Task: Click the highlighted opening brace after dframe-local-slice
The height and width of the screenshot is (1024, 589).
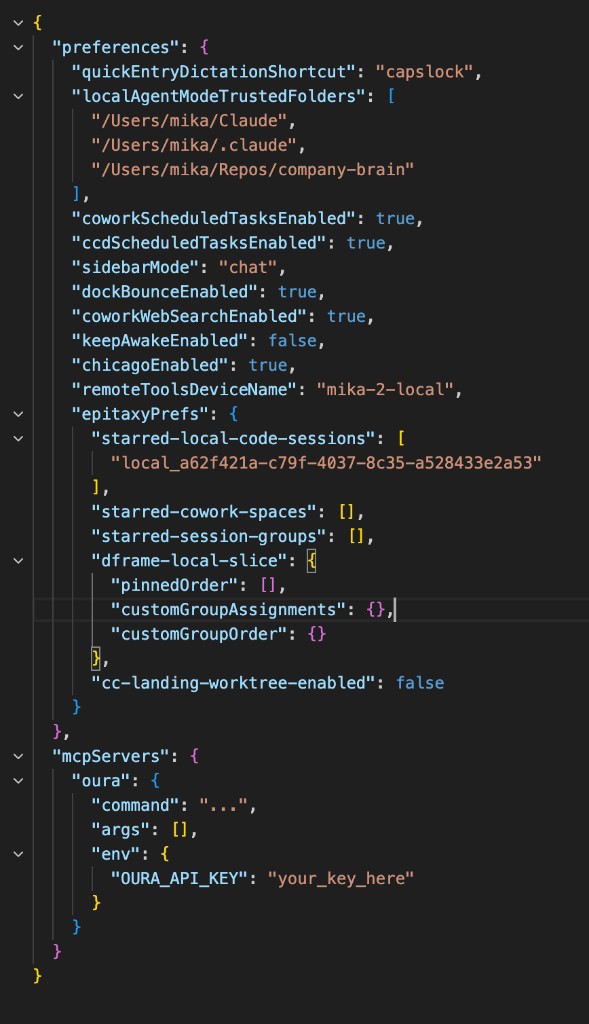Action: (x=311, y=561)
